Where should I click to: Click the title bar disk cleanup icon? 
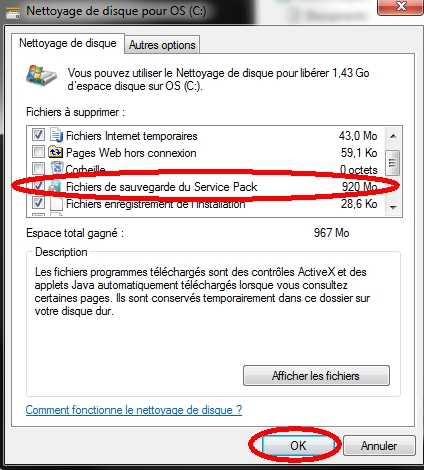[13, 12]
